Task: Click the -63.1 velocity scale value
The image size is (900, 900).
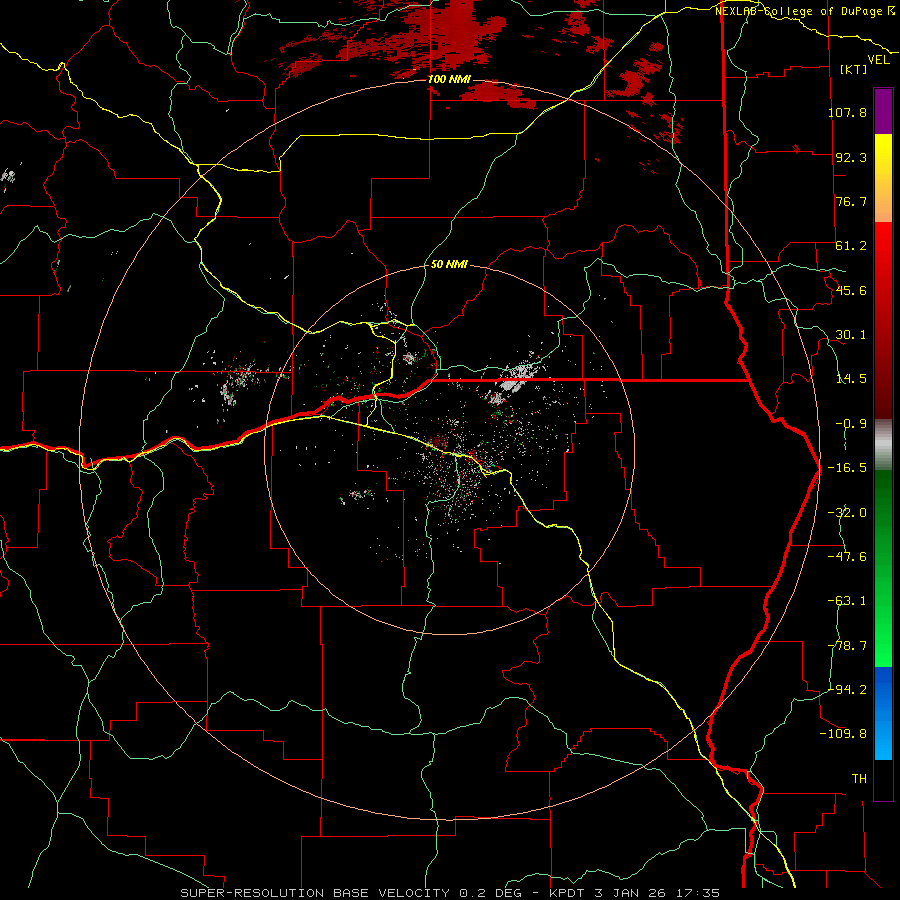Action: tap(847, 601)
